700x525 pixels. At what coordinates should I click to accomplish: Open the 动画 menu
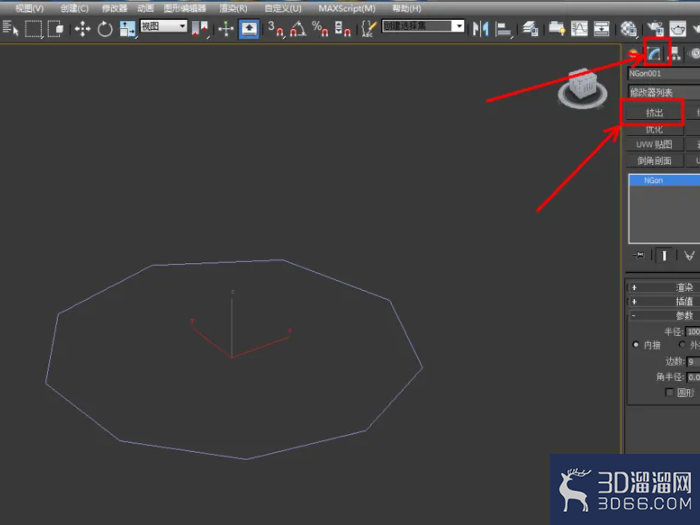tap(146, 8)
